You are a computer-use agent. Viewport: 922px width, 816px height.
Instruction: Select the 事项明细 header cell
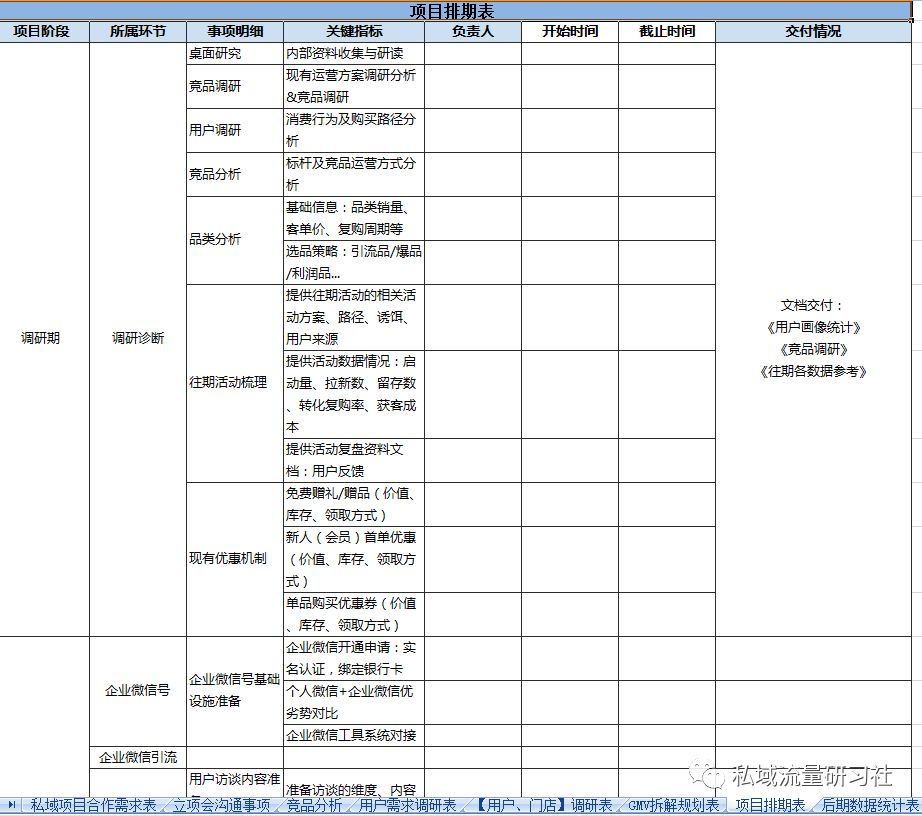[x=235, y=32]
